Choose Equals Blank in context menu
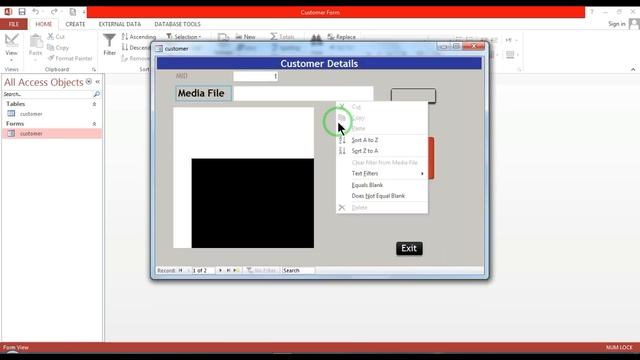 [x=382, y=185]
